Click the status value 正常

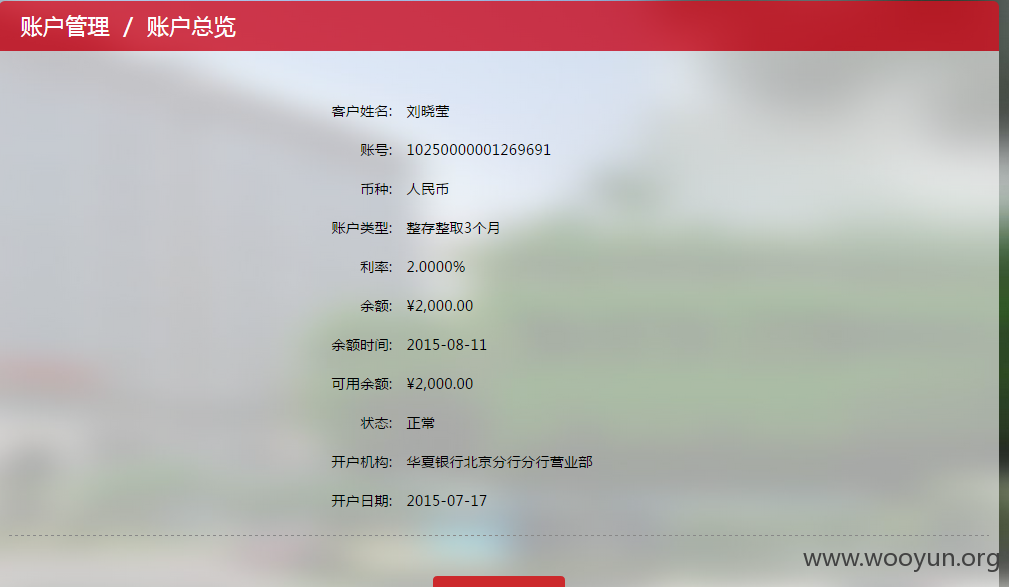pyautogui.click(x=421, y=423)
